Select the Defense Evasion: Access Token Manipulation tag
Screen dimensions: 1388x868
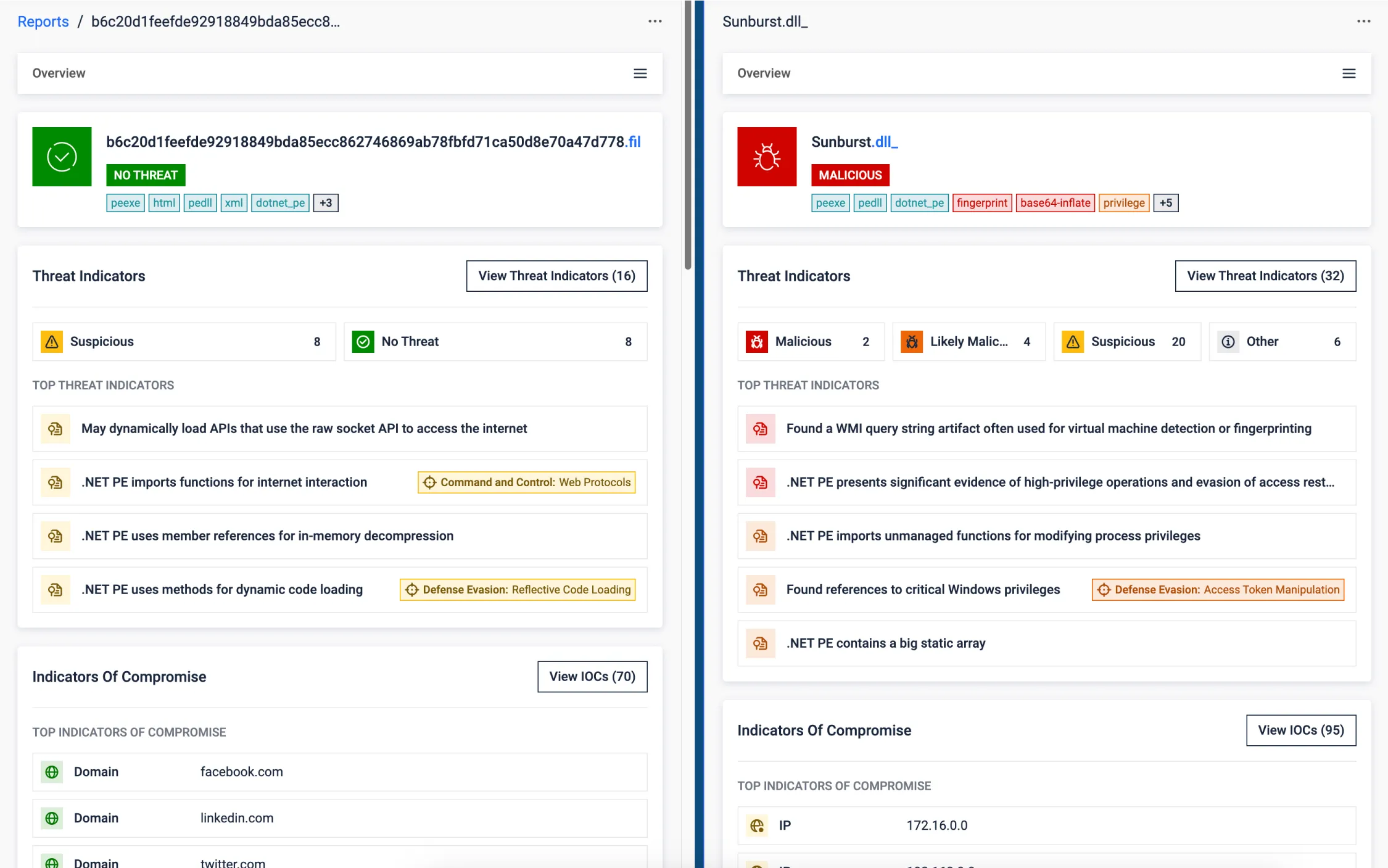1218,590
